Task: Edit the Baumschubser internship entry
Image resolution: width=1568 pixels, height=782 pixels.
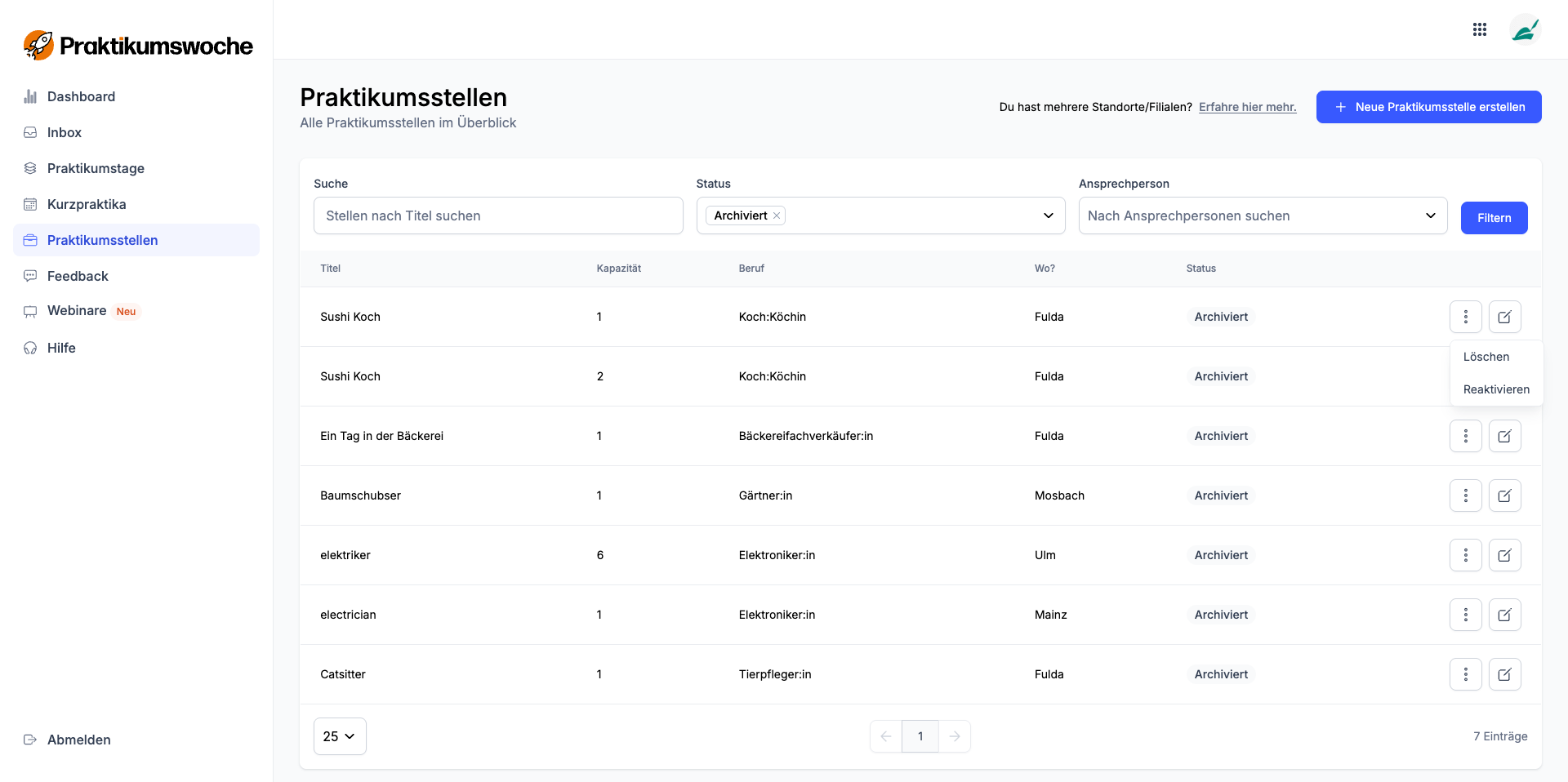Action: pos(1504,495)
